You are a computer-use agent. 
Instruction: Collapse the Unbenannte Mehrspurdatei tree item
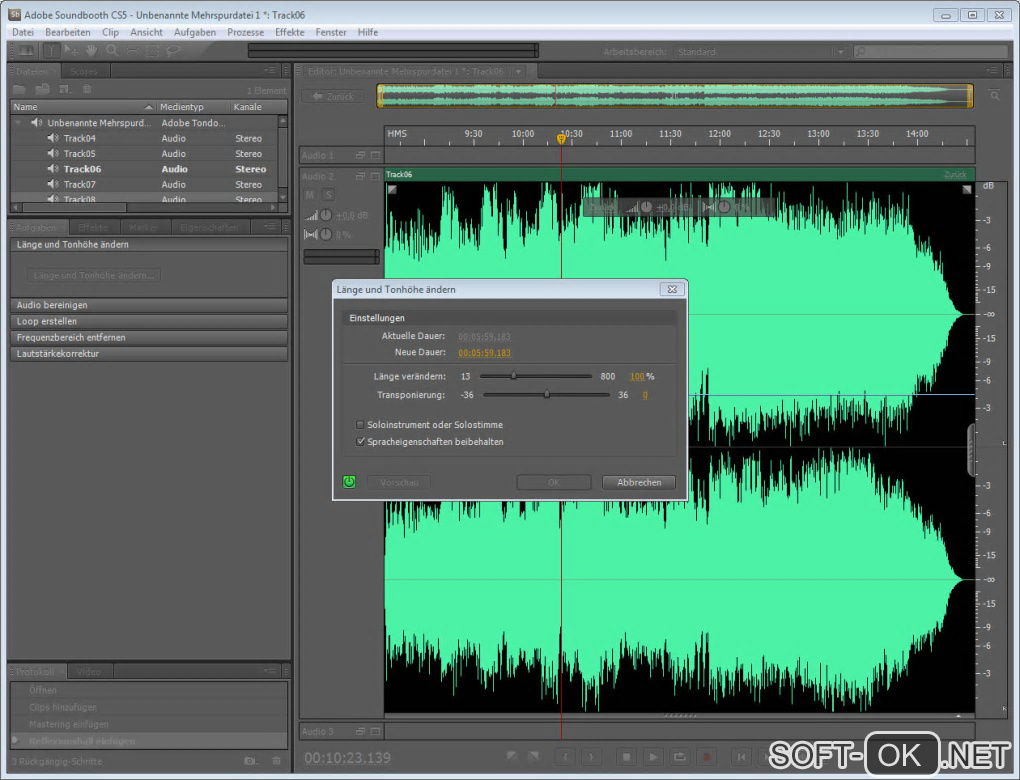(x=18, y=123)
